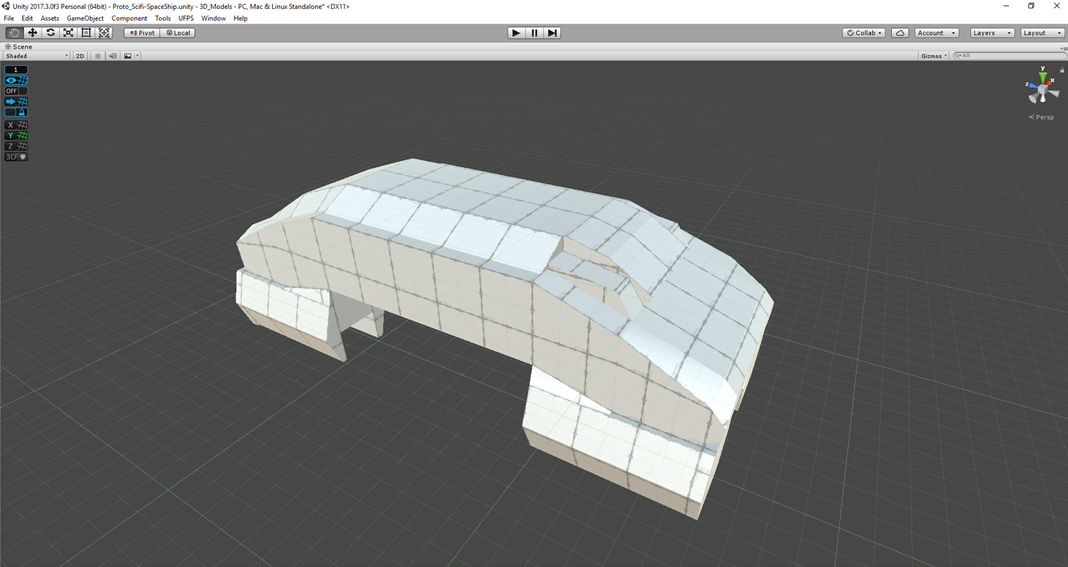Toggle scene audio speaker icon
The height and width of the screenshot is (567, 1068).
pyautogui.click(x=112, y=56)
